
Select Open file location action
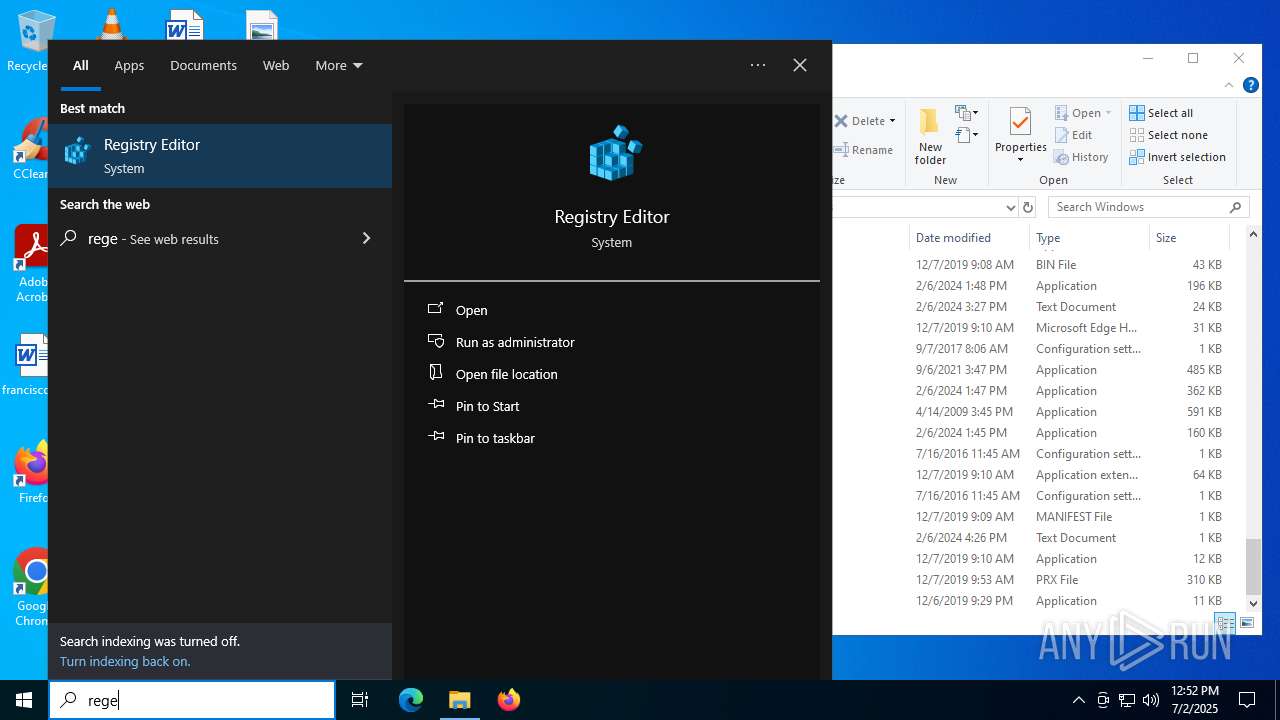pyautogui.click(x=506, y=374)
